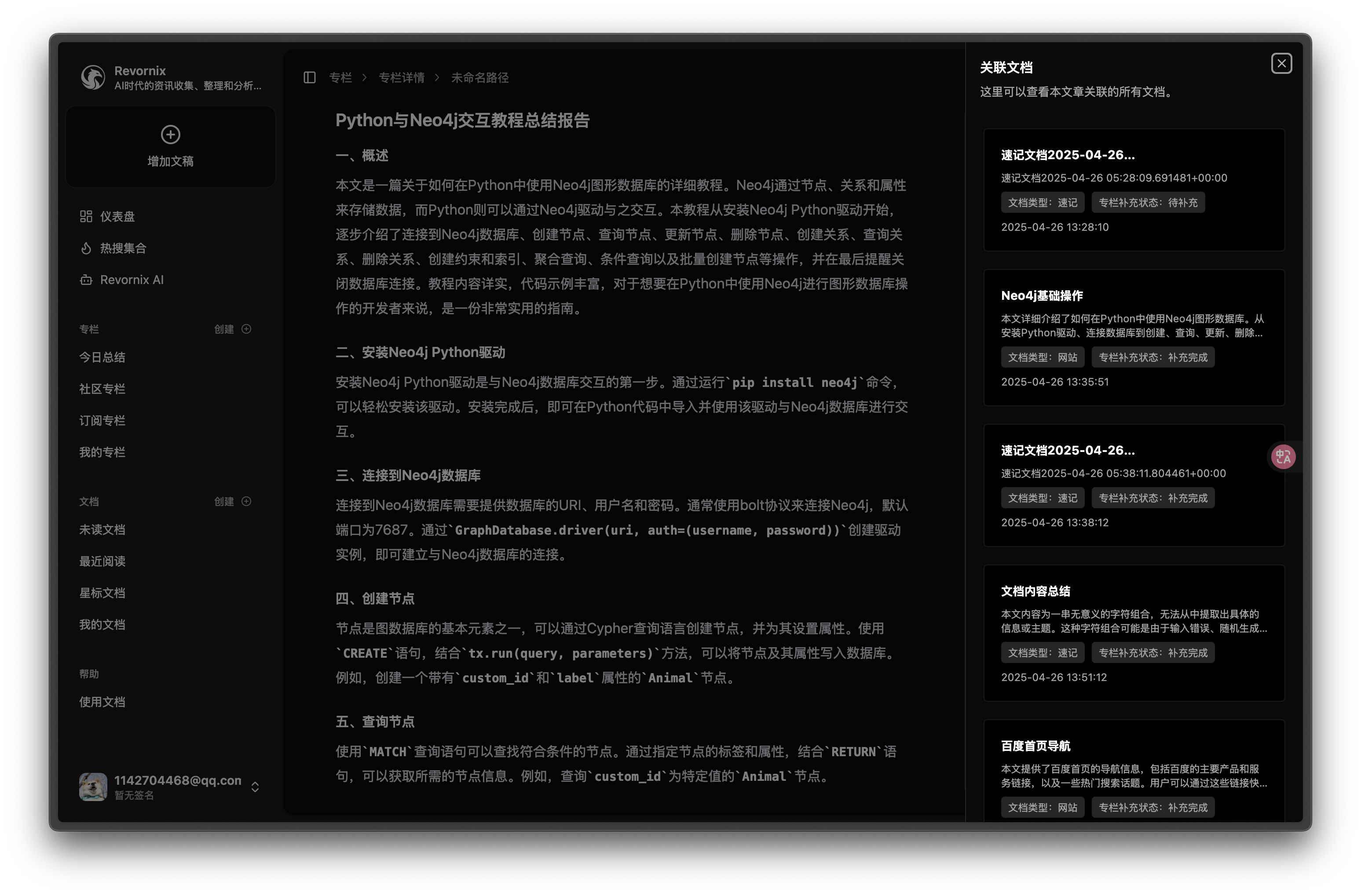Close the 关联文档 panel
Viewport: 1361px width, 896px height.
[x=1281, y=63]
